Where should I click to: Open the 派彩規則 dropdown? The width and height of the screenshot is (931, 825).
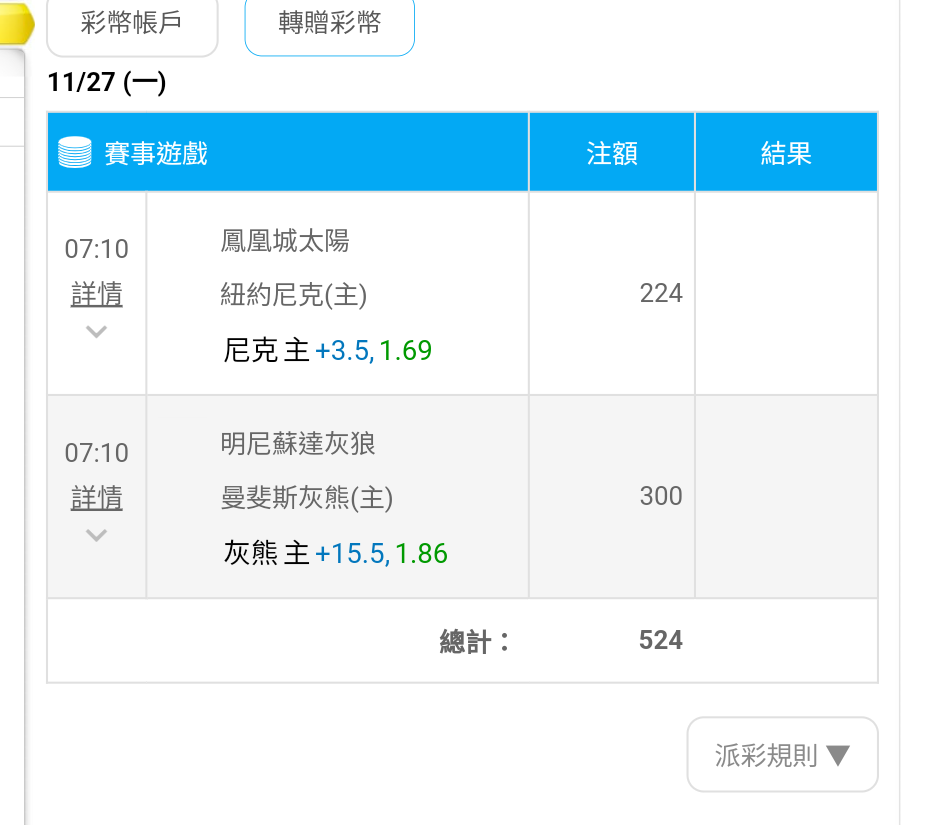[782, 754]
